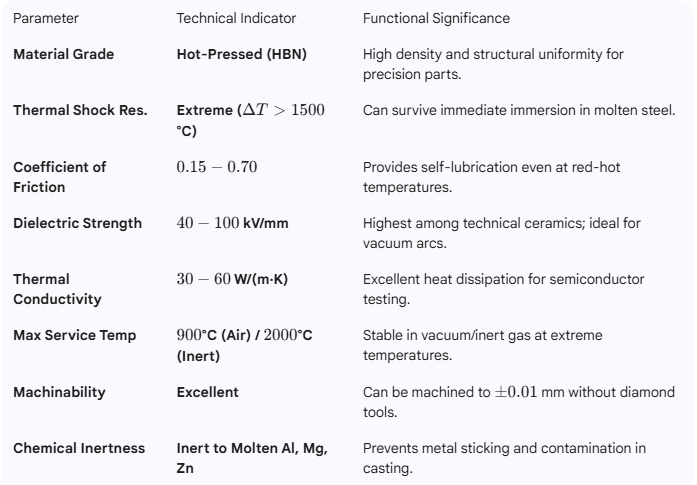Screen dimensions: 697x485
Task: Click the molten steel immersion description
Action: [x=520, y=110]
